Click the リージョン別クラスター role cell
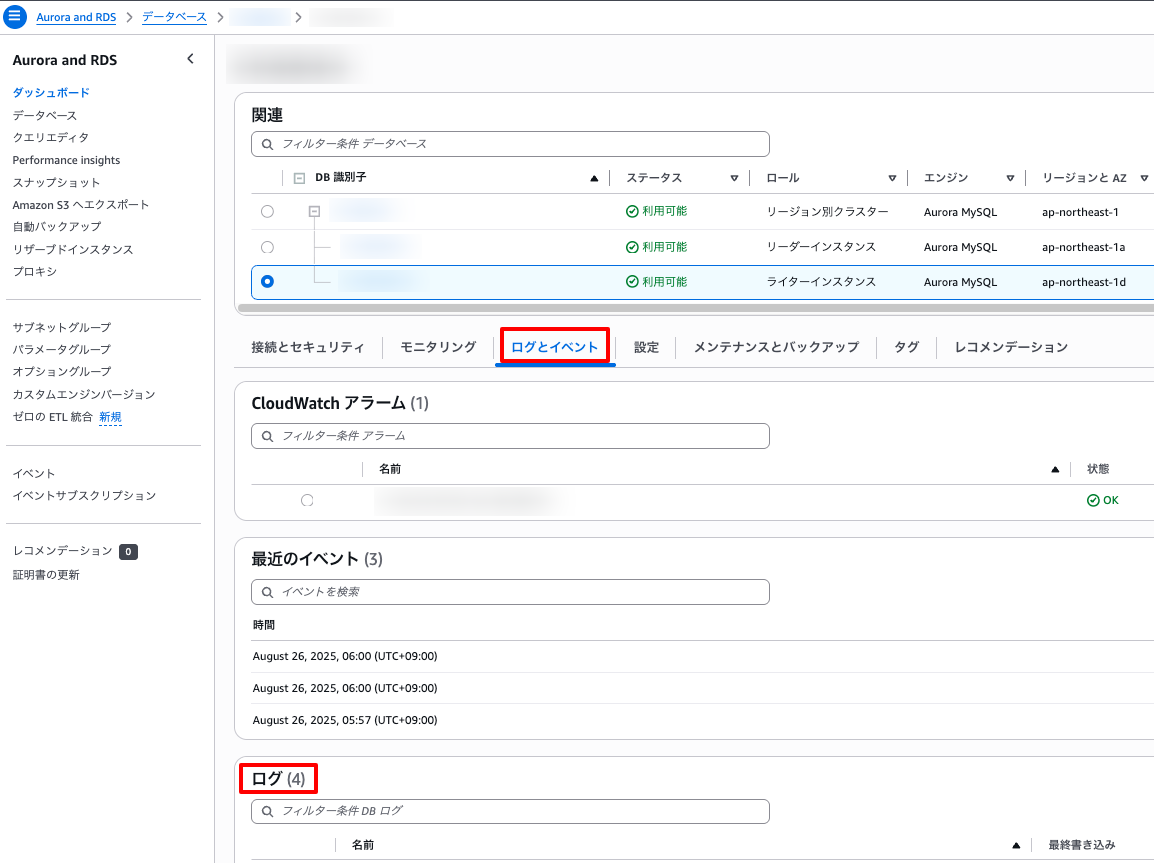 click(x=828, y=212)
